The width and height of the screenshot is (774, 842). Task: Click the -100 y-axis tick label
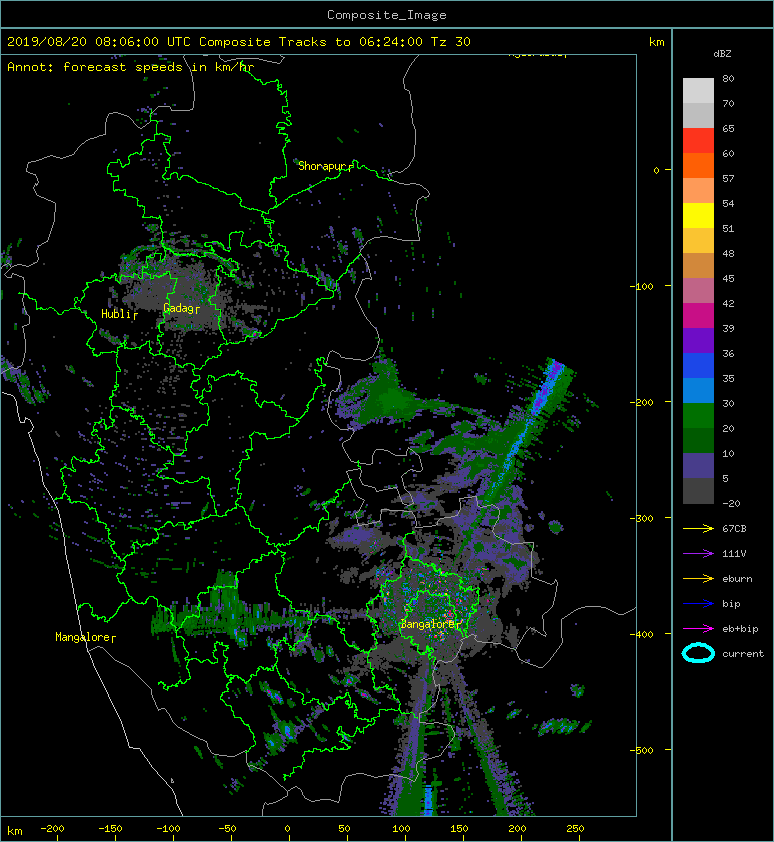642,286
